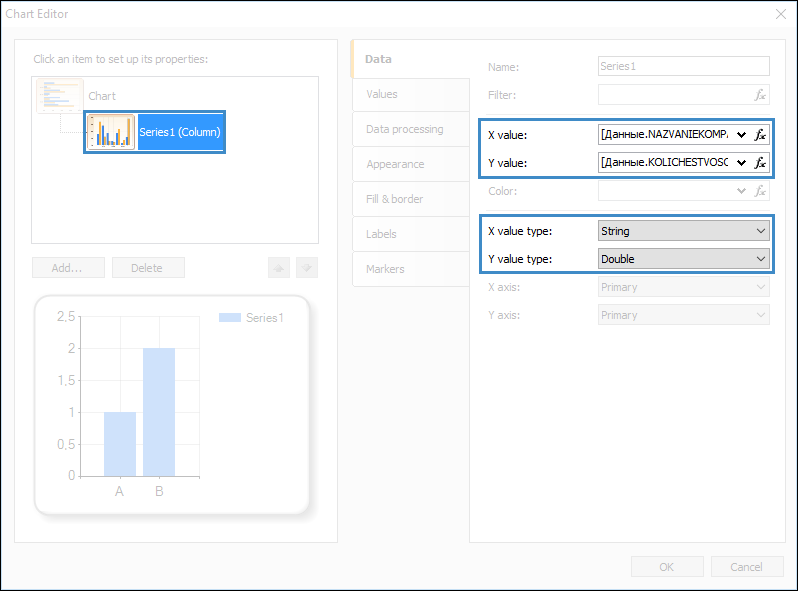Open the X value type dropdown

click(x=683, y=231)
